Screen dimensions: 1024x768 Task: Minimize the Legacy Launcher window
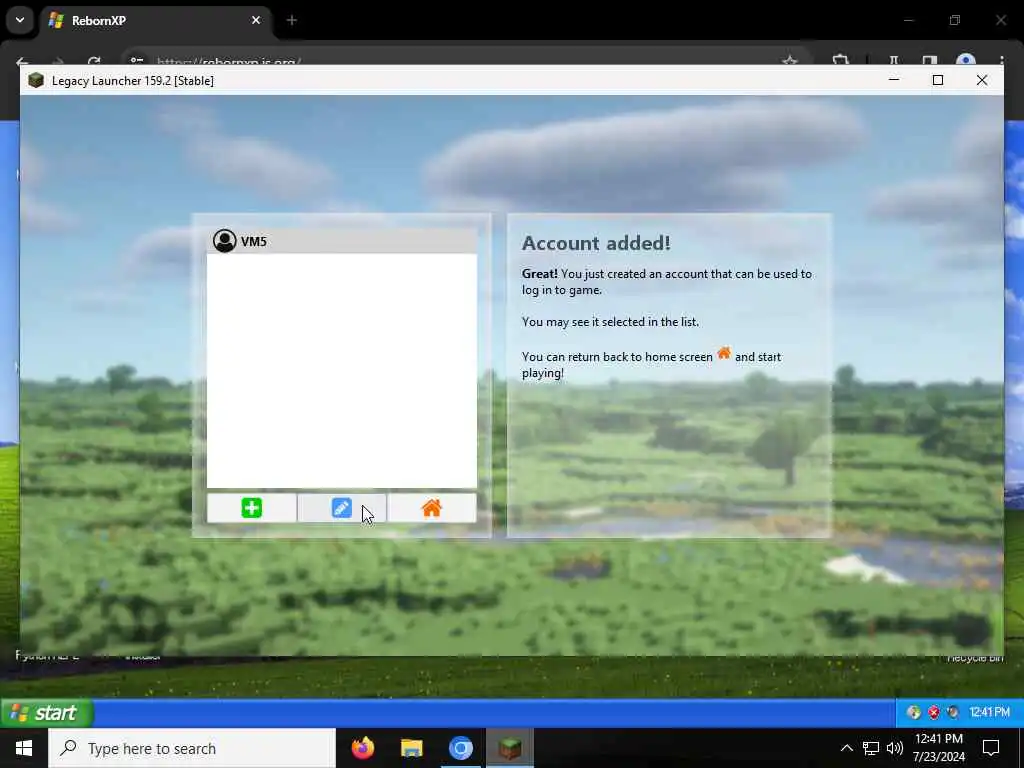[894, 80]
